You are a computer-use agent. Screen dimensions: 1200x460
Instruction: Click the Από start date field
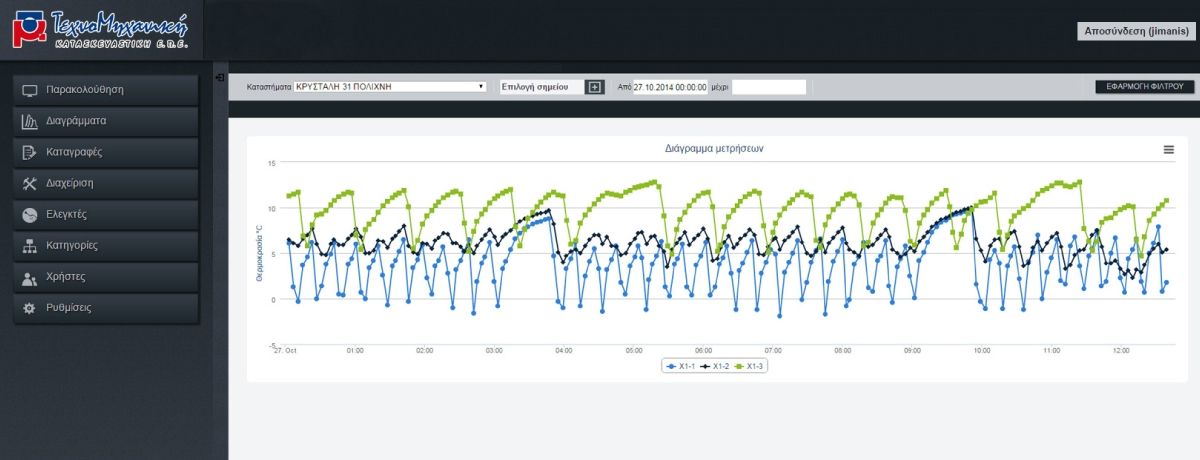(x=670, y=87)
